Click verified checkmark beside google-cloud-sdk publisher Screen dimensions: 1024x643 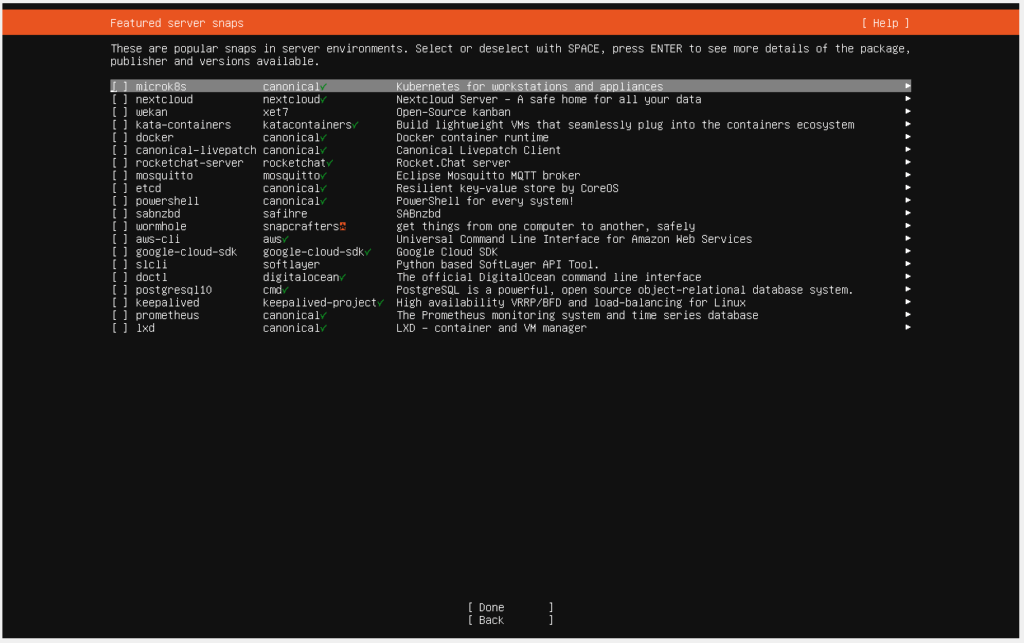tap(368, 252)
